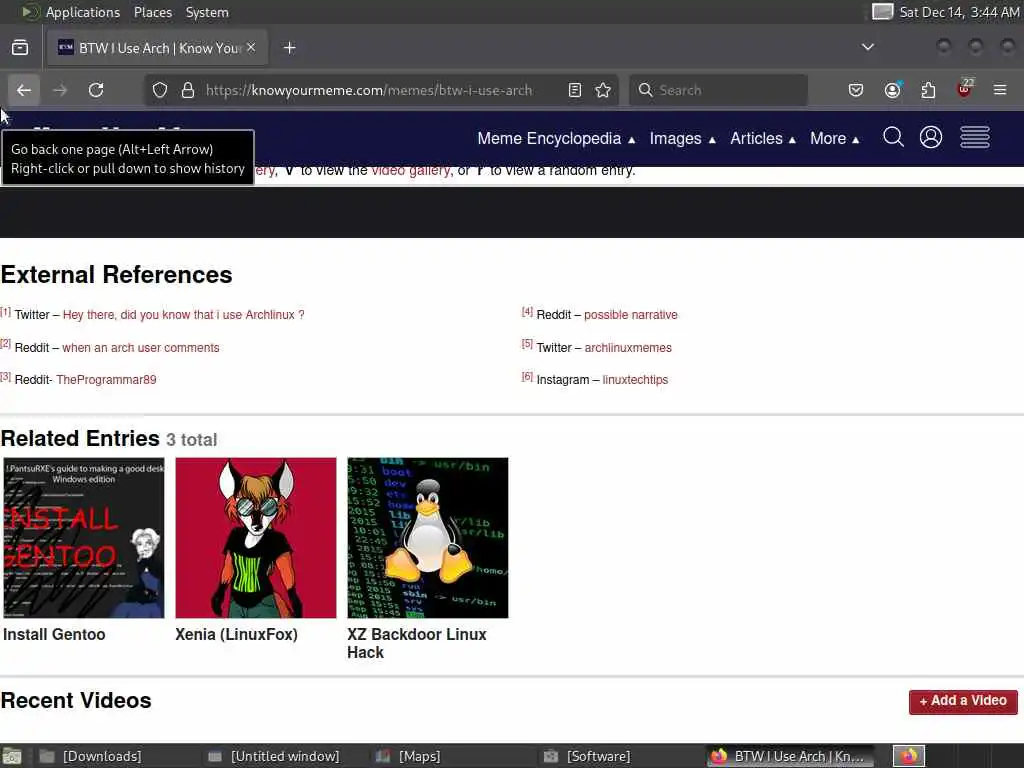Open the extensions puzzle icon
Viewport: 1024px width, 768px height.
[929, 90]
